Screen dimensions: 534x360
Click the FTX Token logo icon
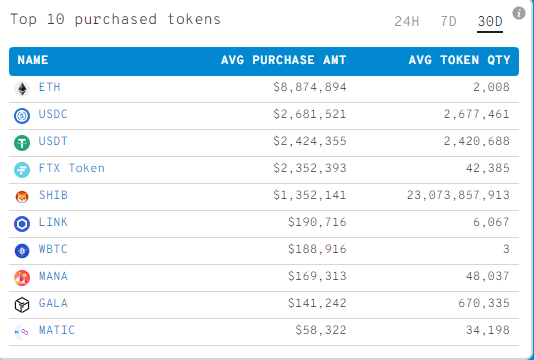point(22,170)
